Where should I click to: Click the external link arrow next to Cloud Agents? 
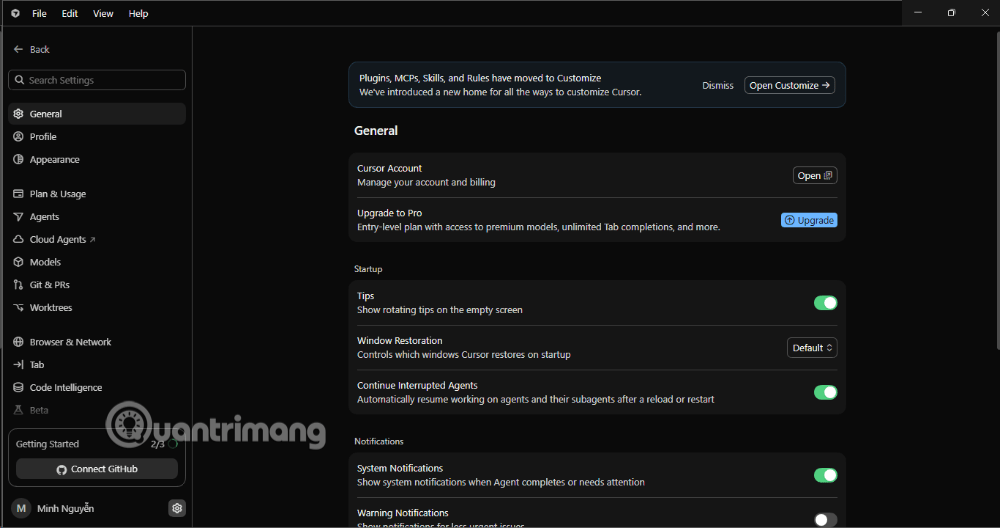coord(92,240)
